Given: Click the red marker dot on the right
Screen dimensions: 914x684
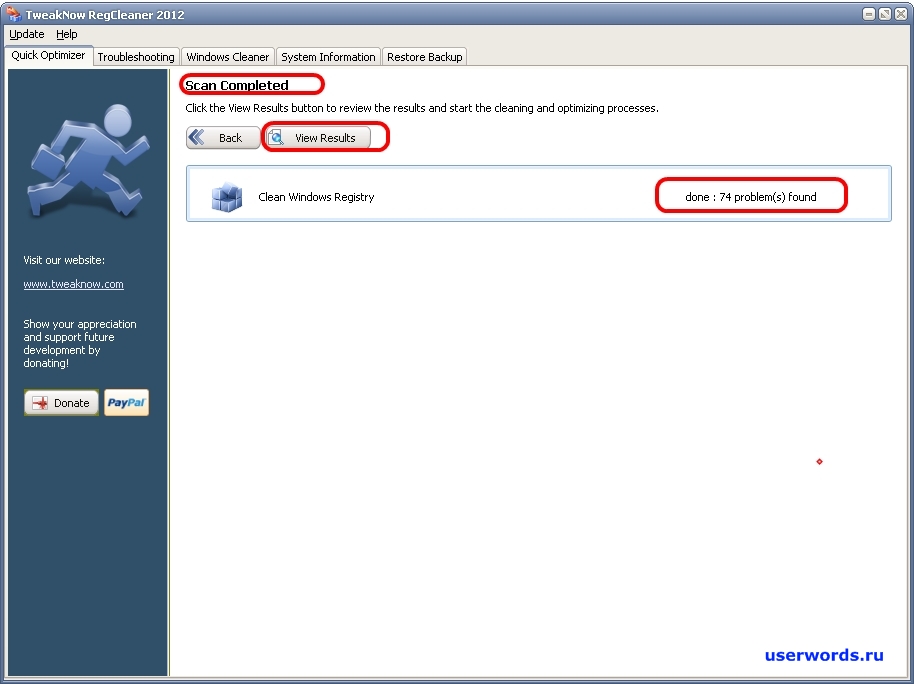Looking at the screenshot, I should pos(819,462).
